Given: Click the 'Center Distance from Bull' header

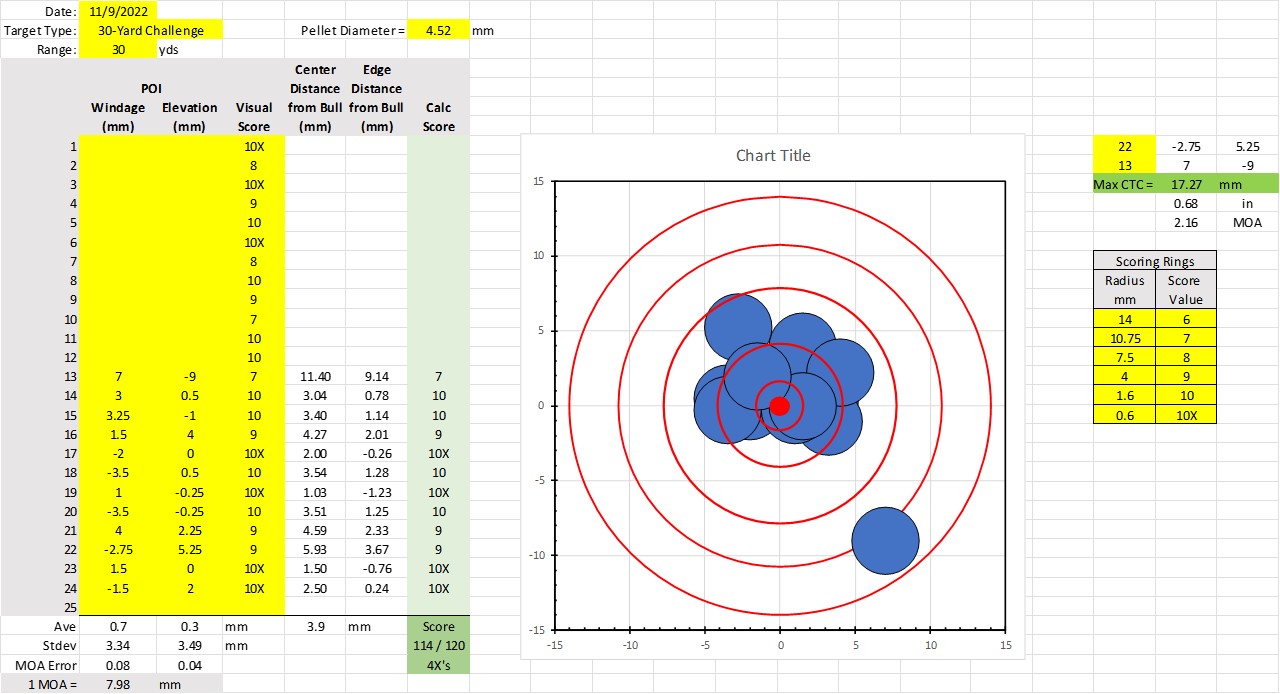Looking at the screenshot, I should [315, 98].
